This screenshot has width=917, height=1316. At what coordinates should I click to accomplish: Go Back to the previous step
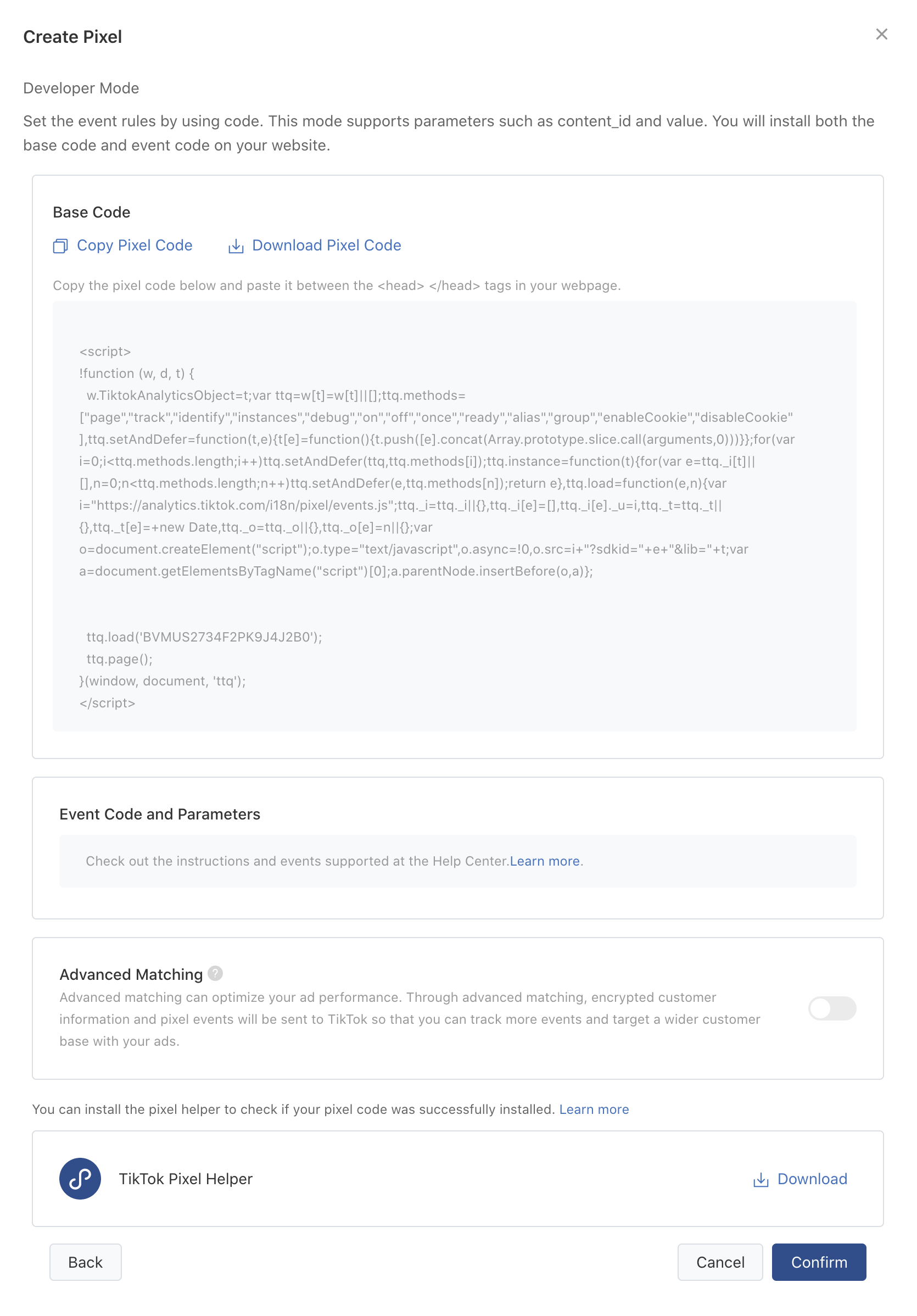point(85,1262)
